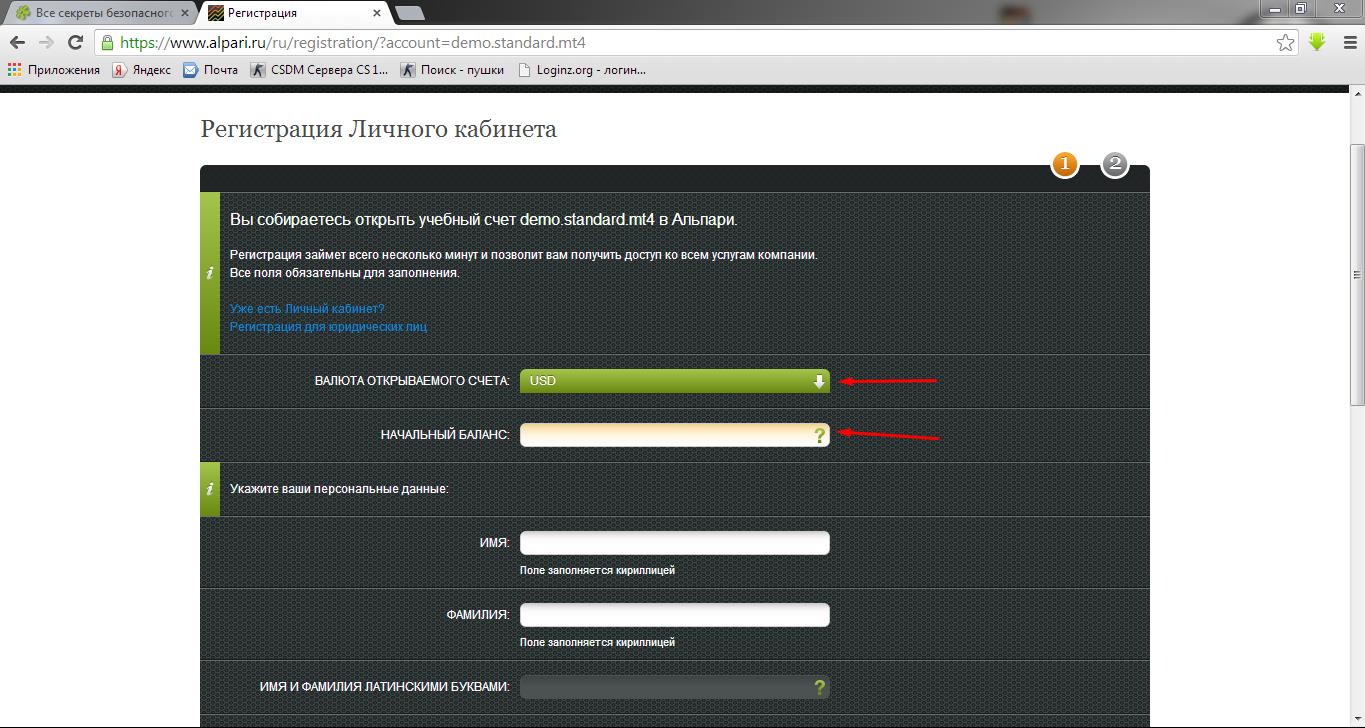Open Регистрация для юридических лиц link
The image size is (1365, 728).
328,326
